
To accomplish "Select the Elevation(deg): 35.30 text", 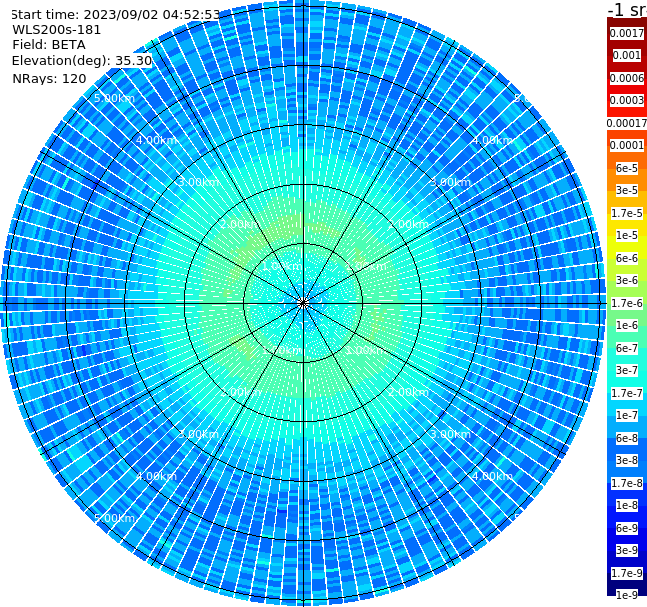I will [x=82, y=61].
